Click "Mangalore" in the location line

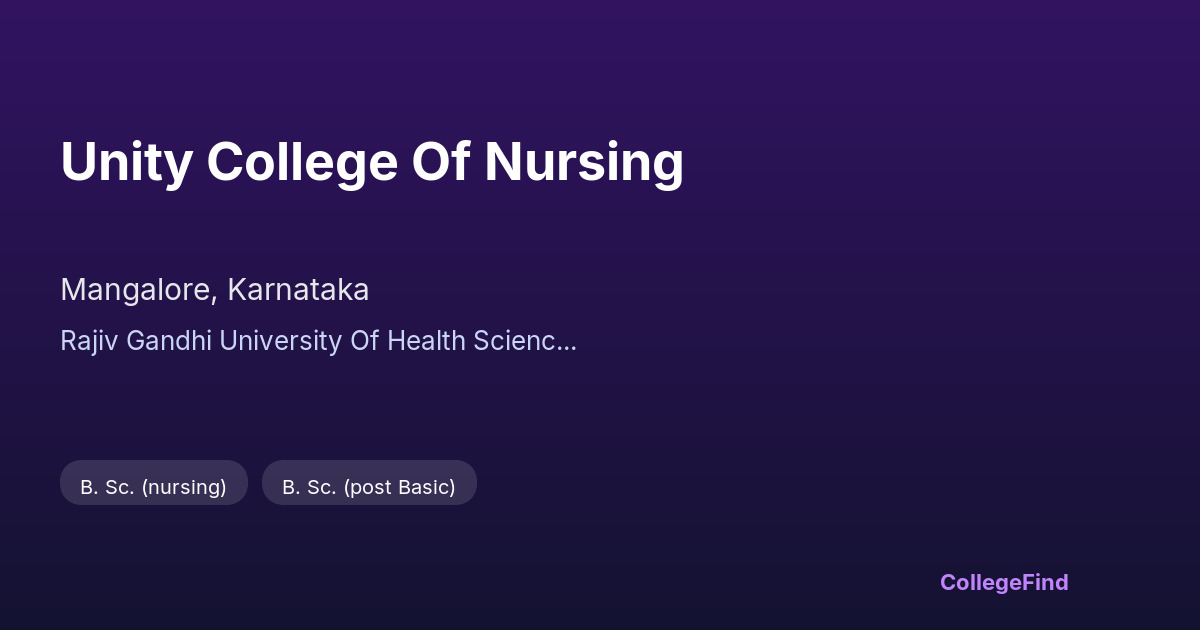pyautogui.click(x=136, y=290)
